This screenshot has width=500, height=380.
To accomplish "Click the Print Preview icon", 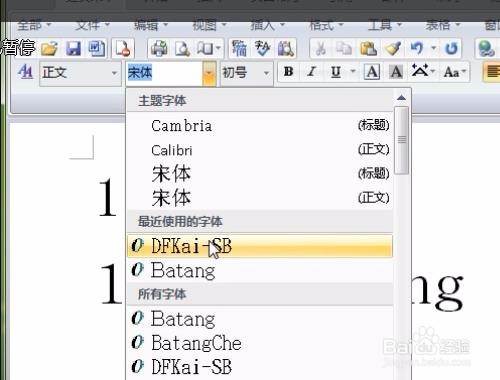I will (182, 49).
